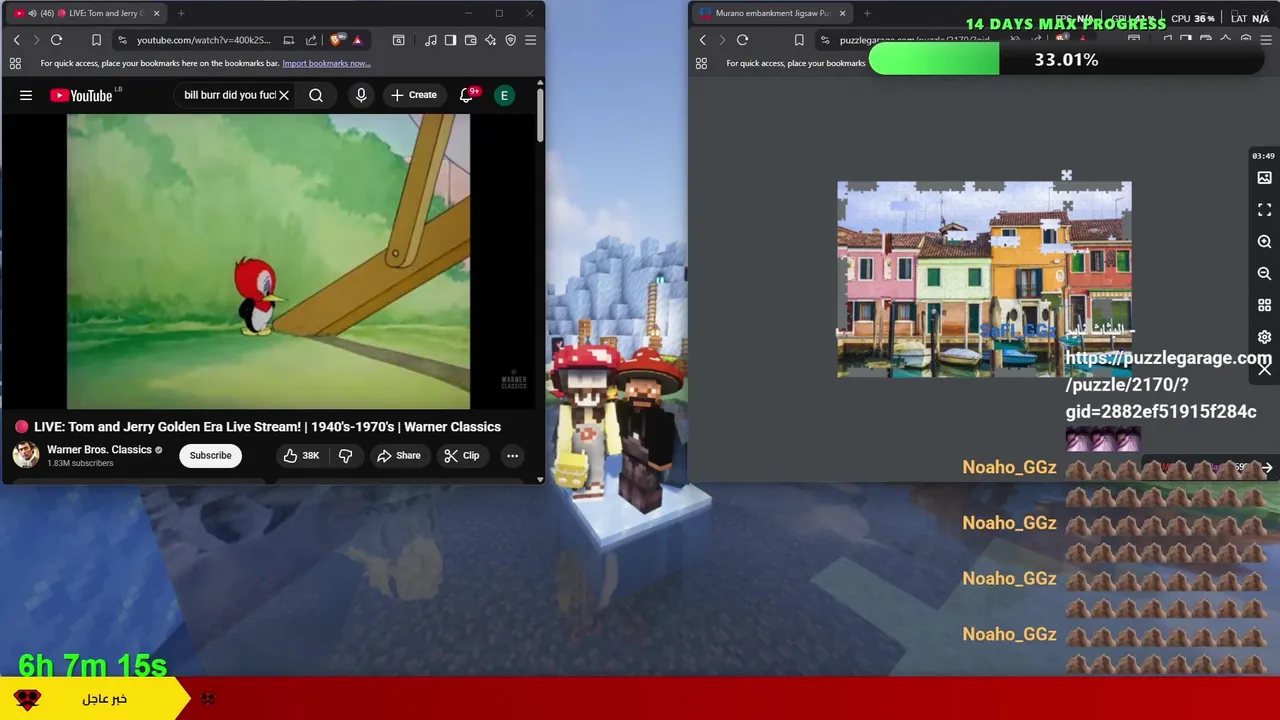
Task: Open Brave Wallet in the YouTube window
Action: coord(470,40)
